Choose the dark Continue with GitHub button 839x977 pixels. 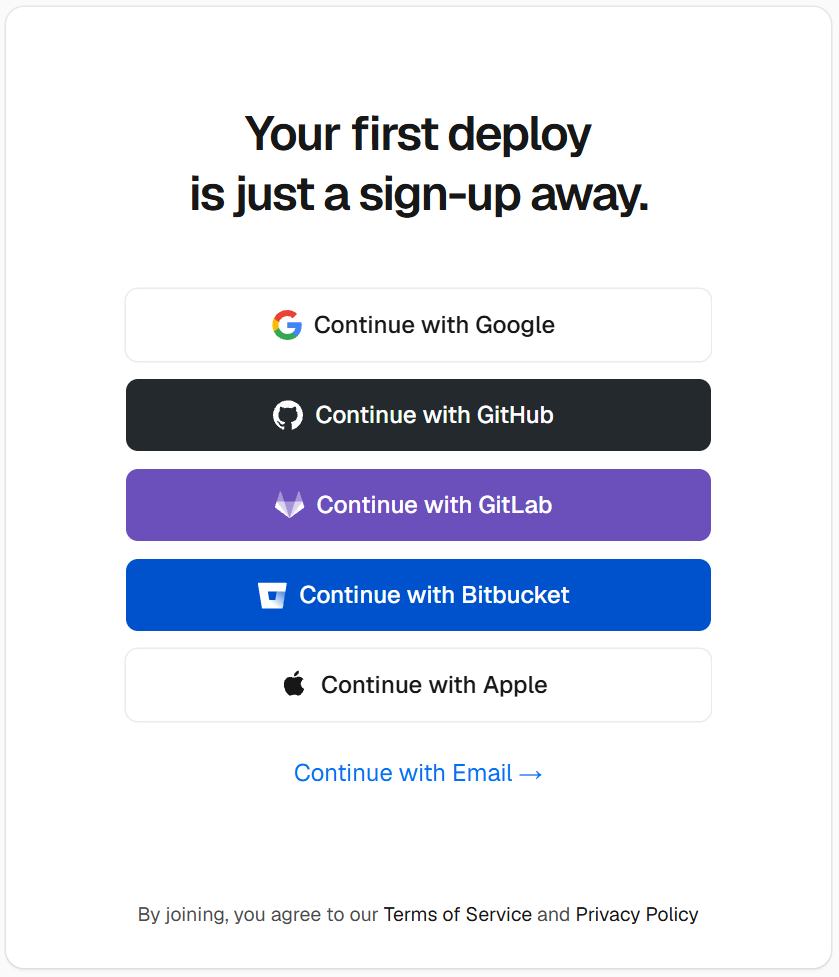[x=419, y=415]
